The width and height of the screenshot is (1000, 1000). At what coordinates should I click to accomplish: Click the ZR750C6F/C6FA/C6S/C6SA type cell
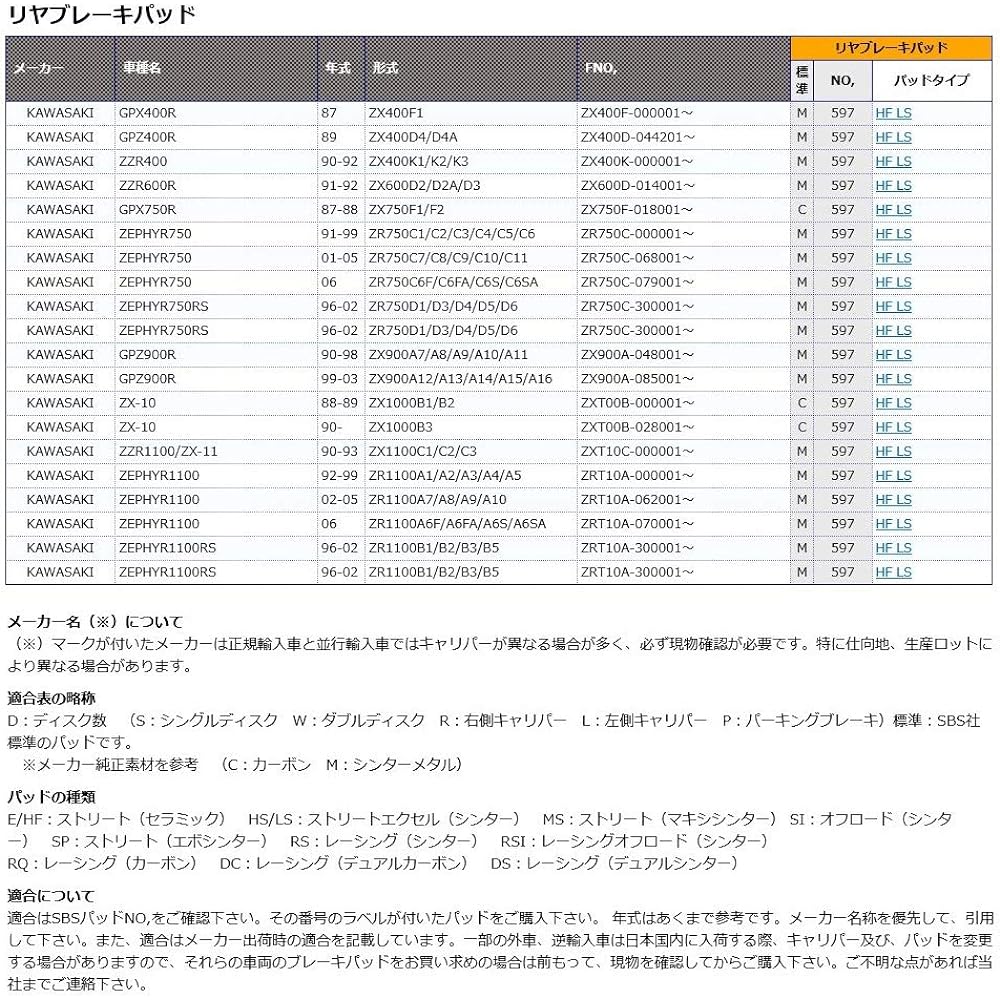pos(471,283)
